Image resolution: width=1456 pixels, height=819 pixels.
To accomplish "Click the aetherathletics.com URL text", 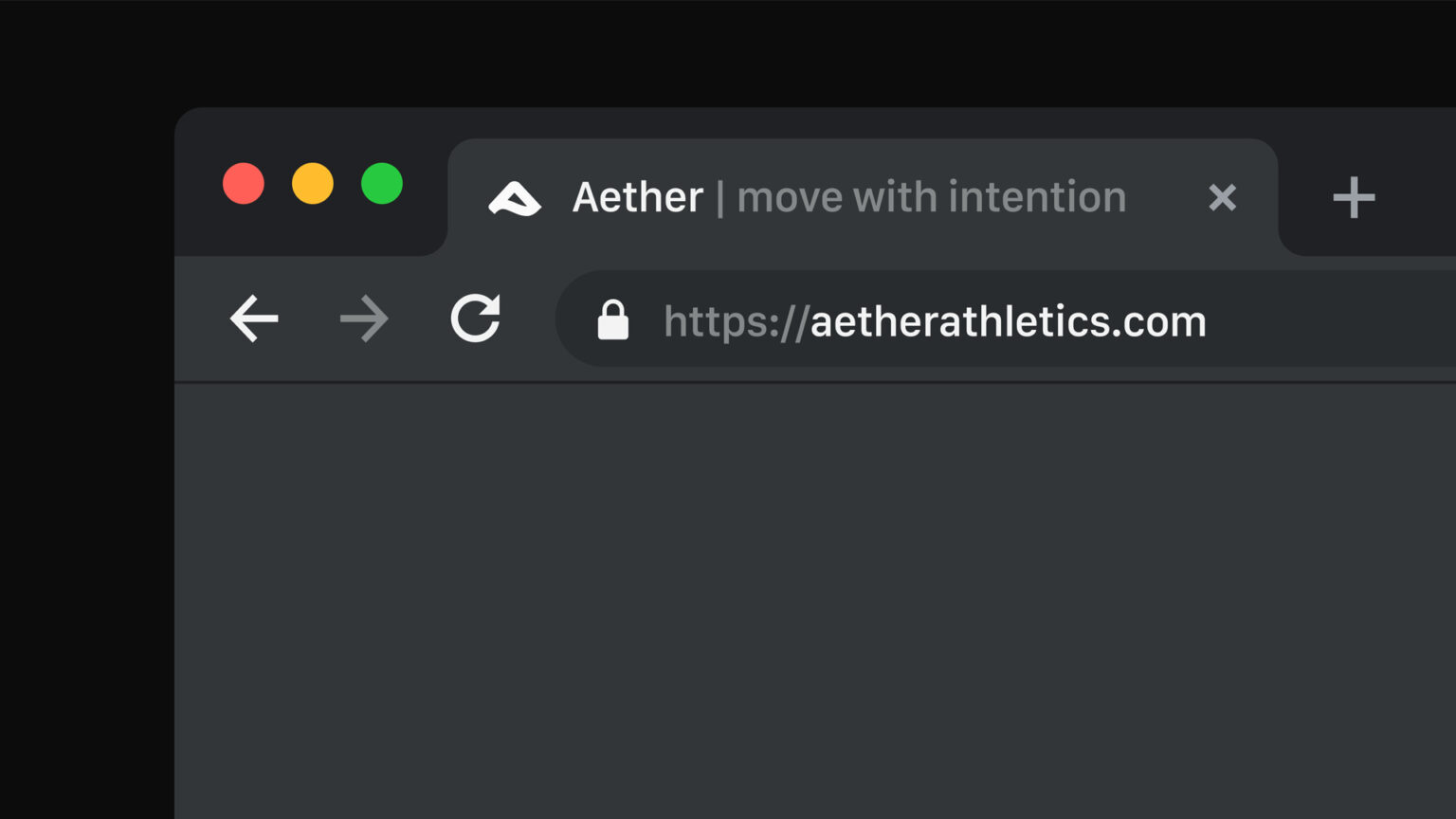I will [x=1008, y=321].
